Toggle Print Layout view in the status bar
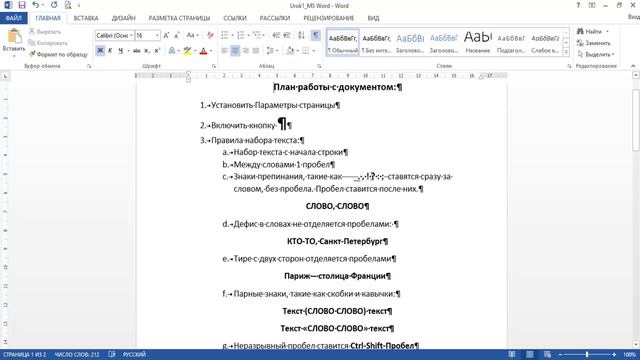The width and height of the screenshot is (640, 360). [x=529, y=354]
